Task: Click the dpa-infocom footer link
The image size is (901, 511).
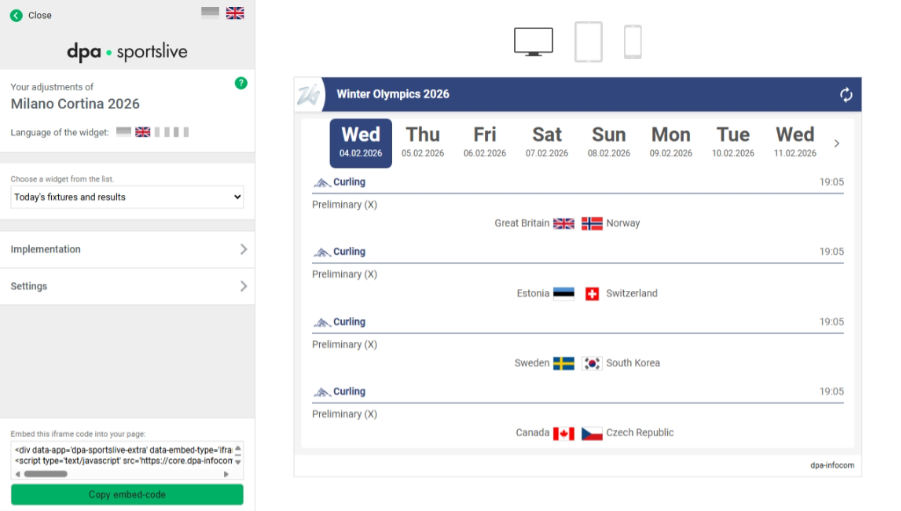Action: pos(832,465)
